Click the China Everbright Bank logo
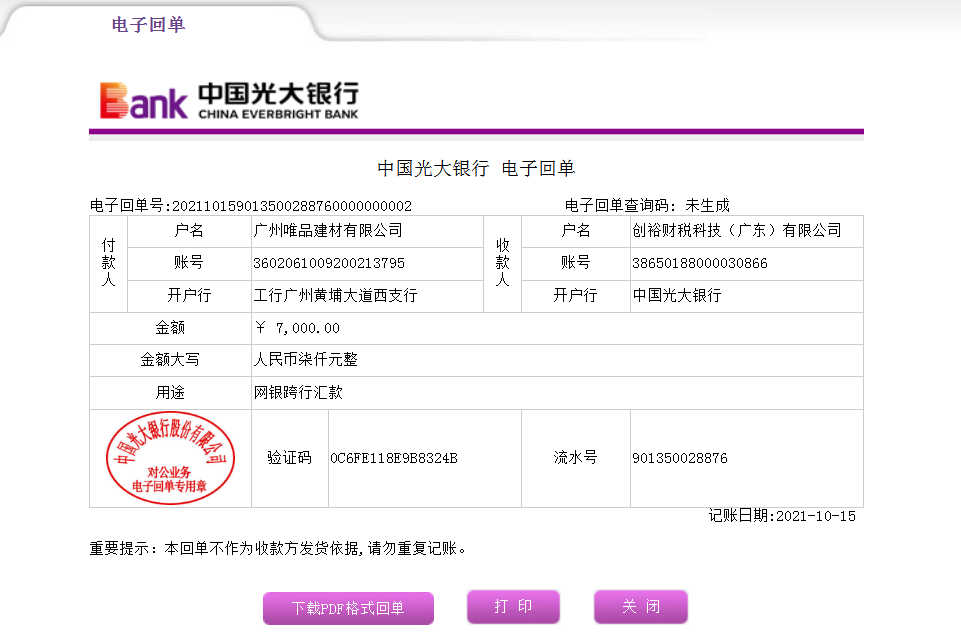This screenshot has width=961, height=635. tap(229, 100)
